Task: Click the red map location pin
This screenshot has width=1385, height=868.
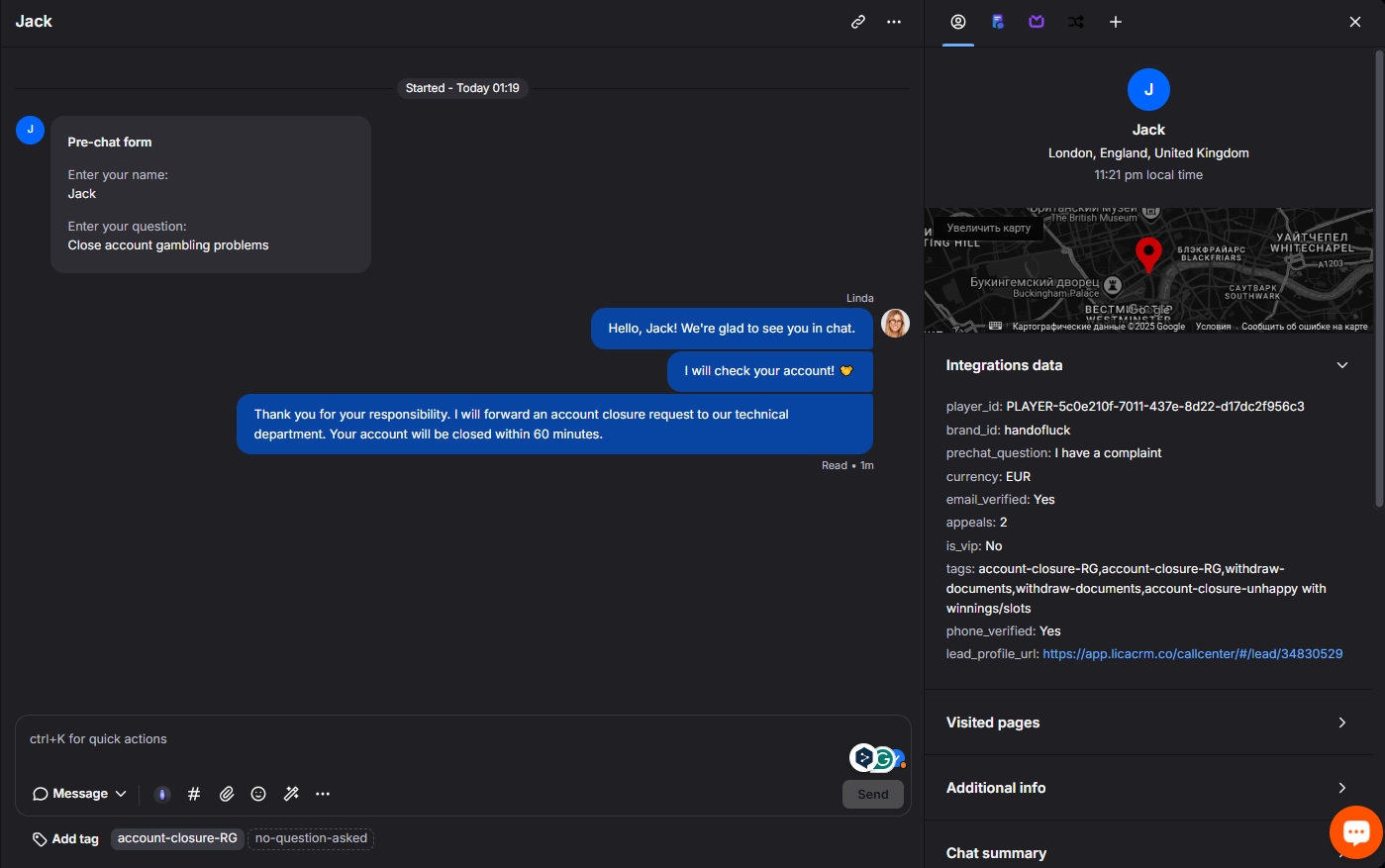Action: coord(1148,254)
